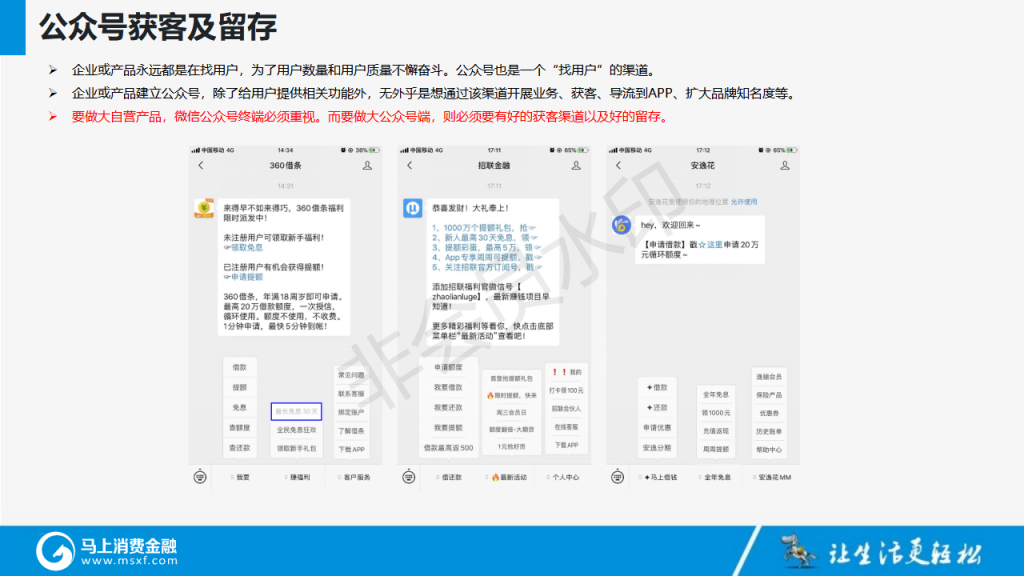Select 了解借条 menu item

pos(351,431)
